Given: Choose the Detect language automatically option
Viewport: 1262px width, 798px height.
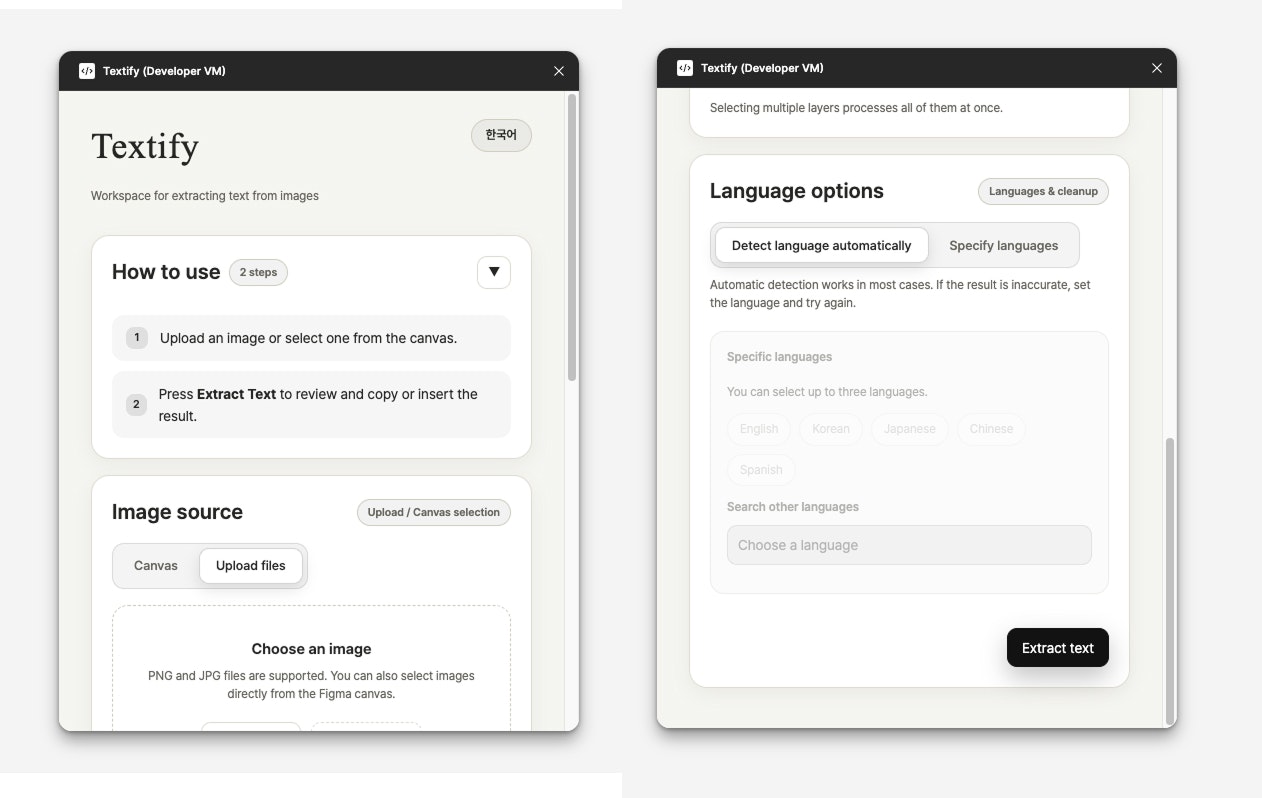Looking at the screenshot, I should (x=820, y=245).
